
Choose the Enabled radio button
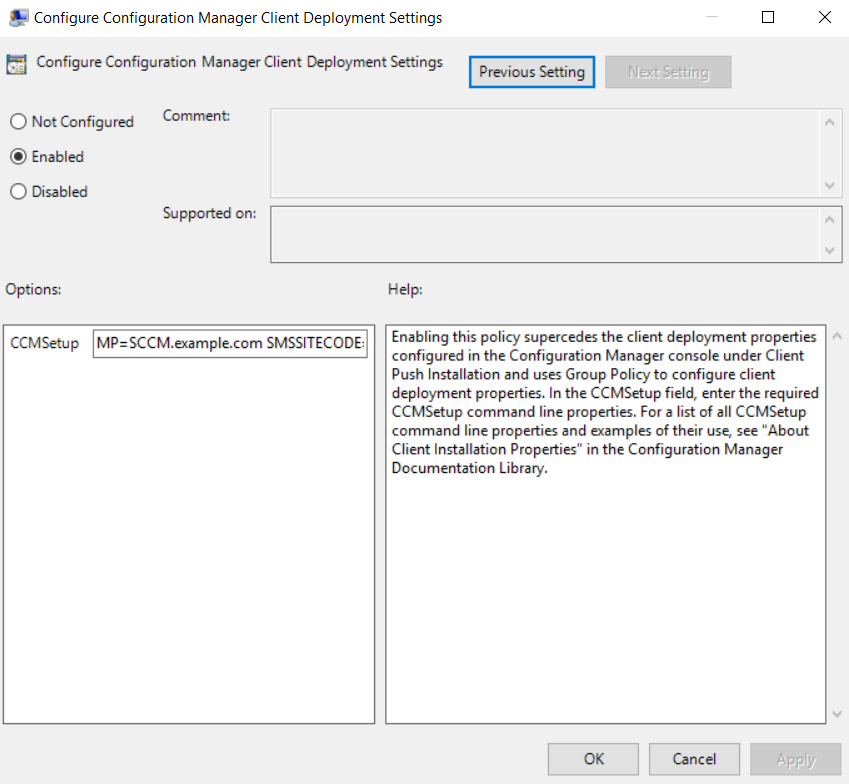[x=18, y=157]
